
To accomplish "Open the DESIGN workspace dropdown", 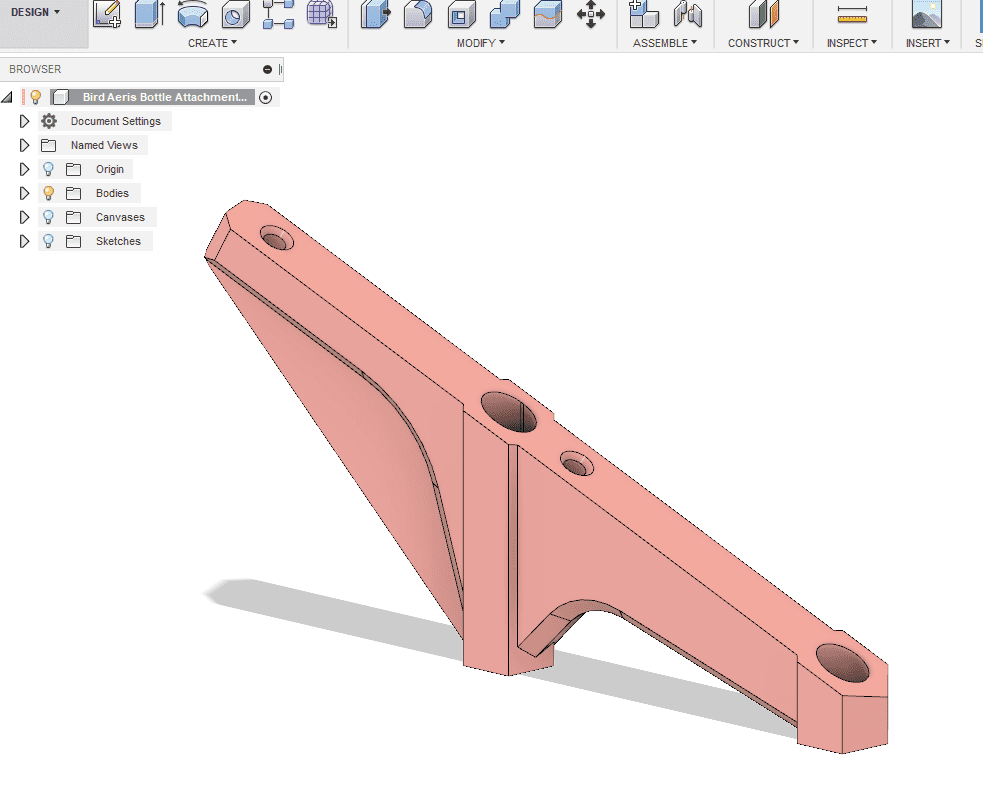I will [36, 12].
